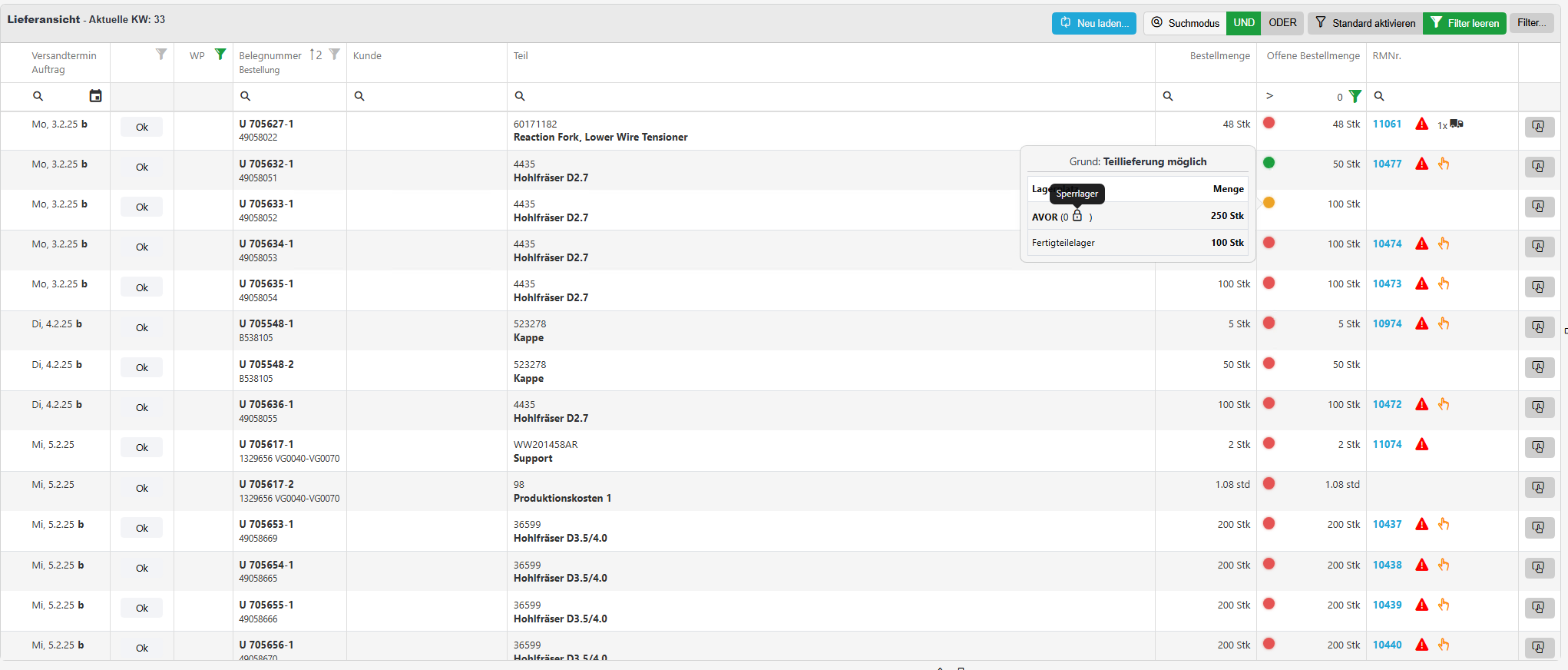Image resolution: width=1568 pixels, height=670 pixels.
Task: Click the action icon button for row U 705633-1
Action: [1539, 207]
